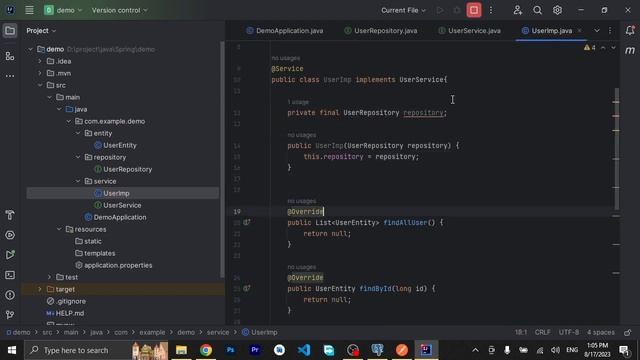Open the Structure tool window icon
This screenshot has width=640, height=360.
coord(10,56)
